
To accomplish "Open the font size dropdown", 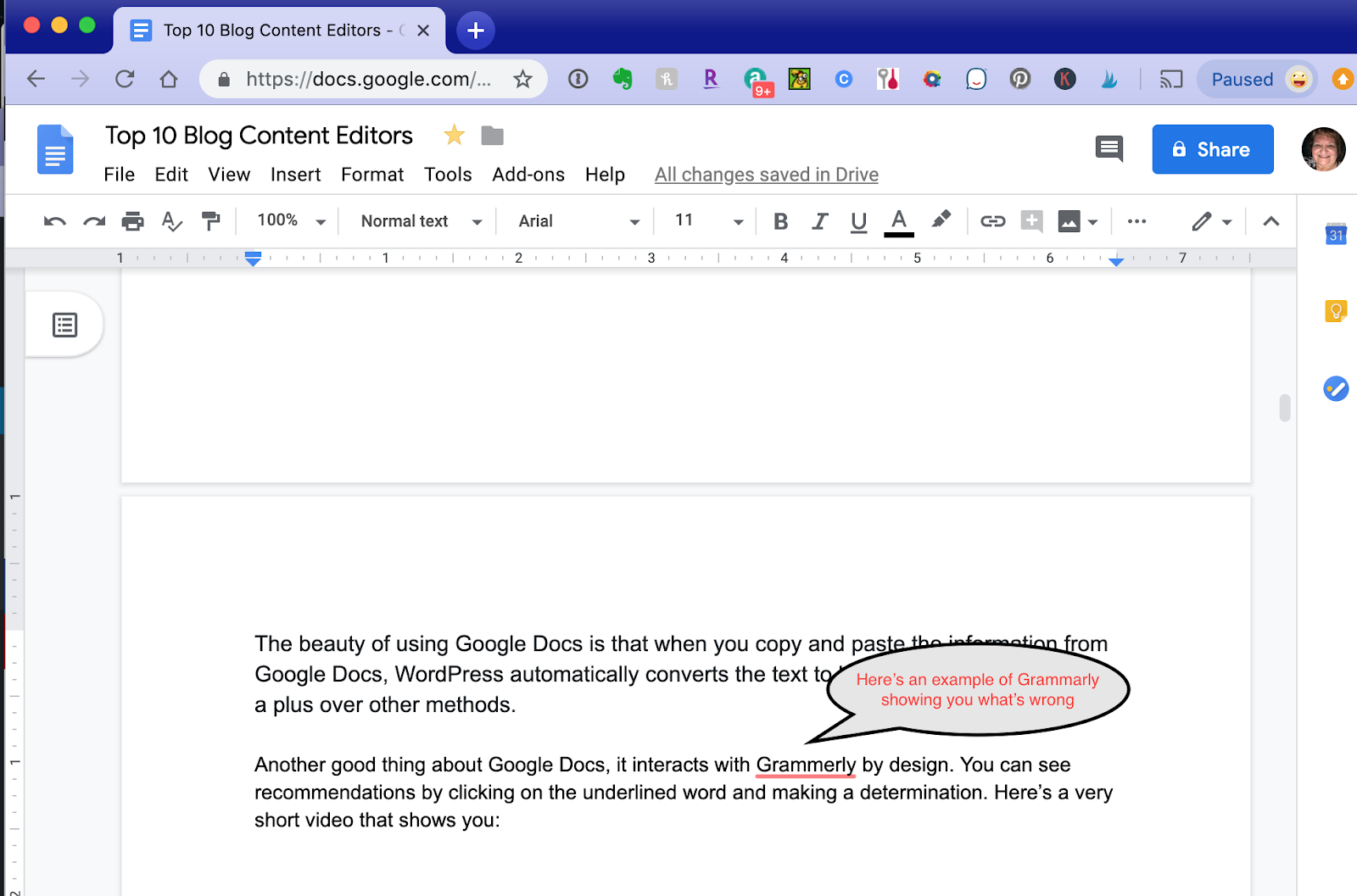I will click(709, 221).
